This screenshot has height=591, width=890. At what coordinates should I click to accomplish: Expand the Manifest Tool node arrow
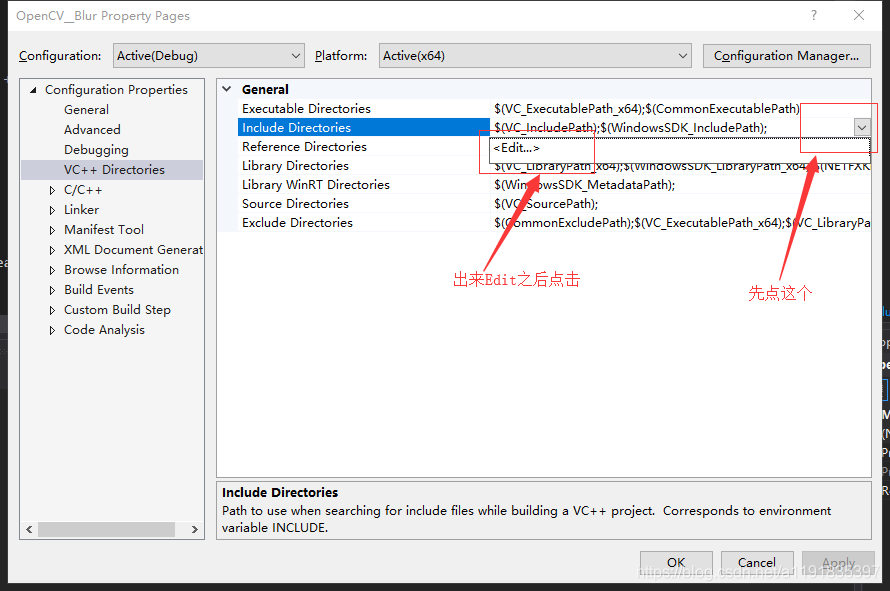coord(52,230)
